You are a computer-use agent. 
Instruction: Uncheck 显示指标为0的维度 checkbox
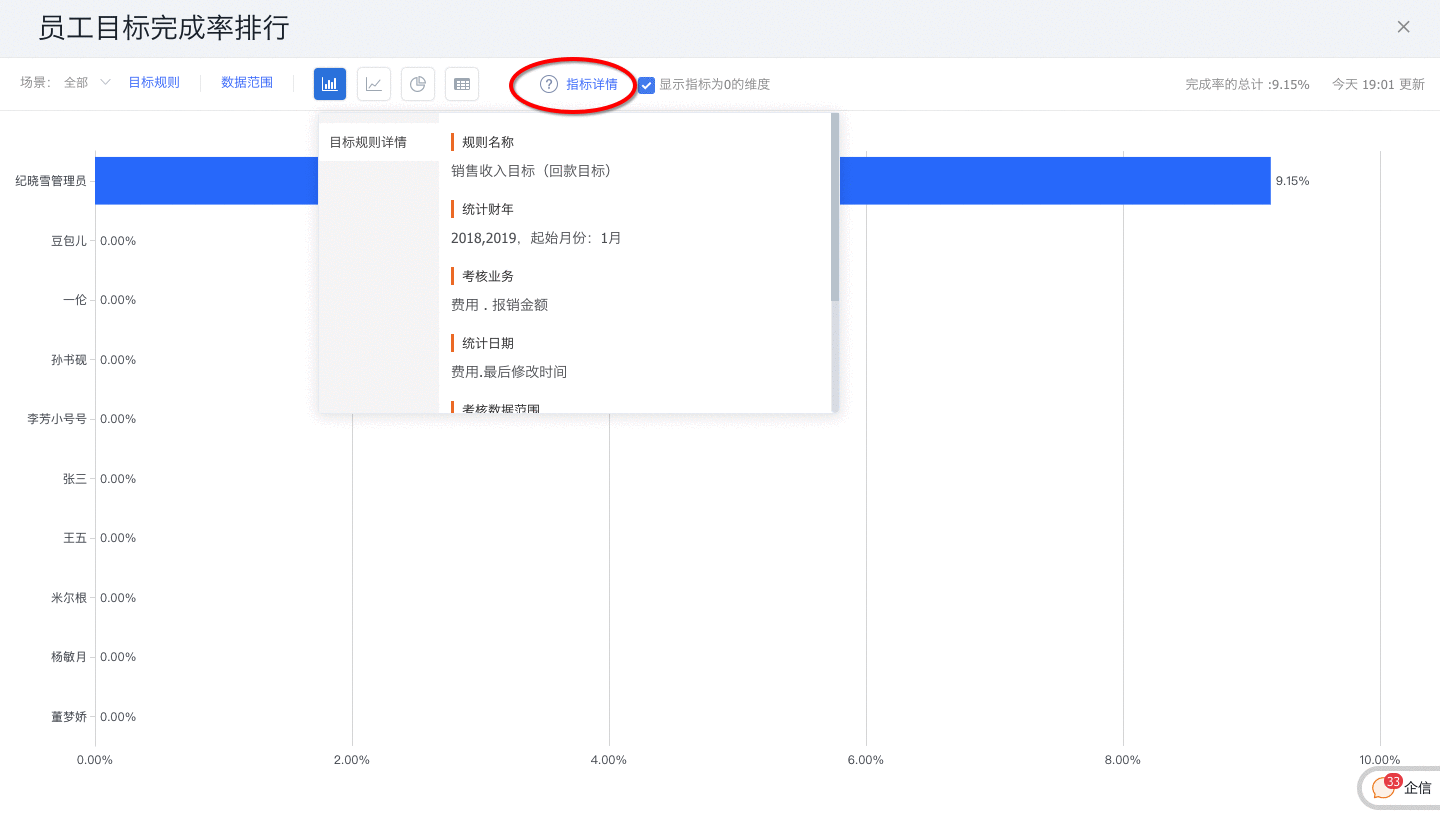click(x=647, y=85)
